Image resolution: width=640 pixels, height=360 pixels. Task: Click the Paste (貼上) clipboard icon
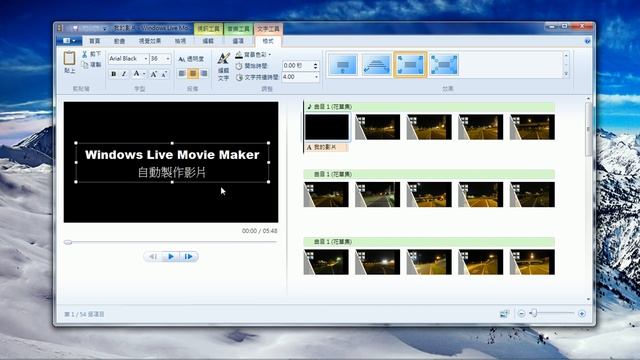pyautogui.click(x=69, y=58)
